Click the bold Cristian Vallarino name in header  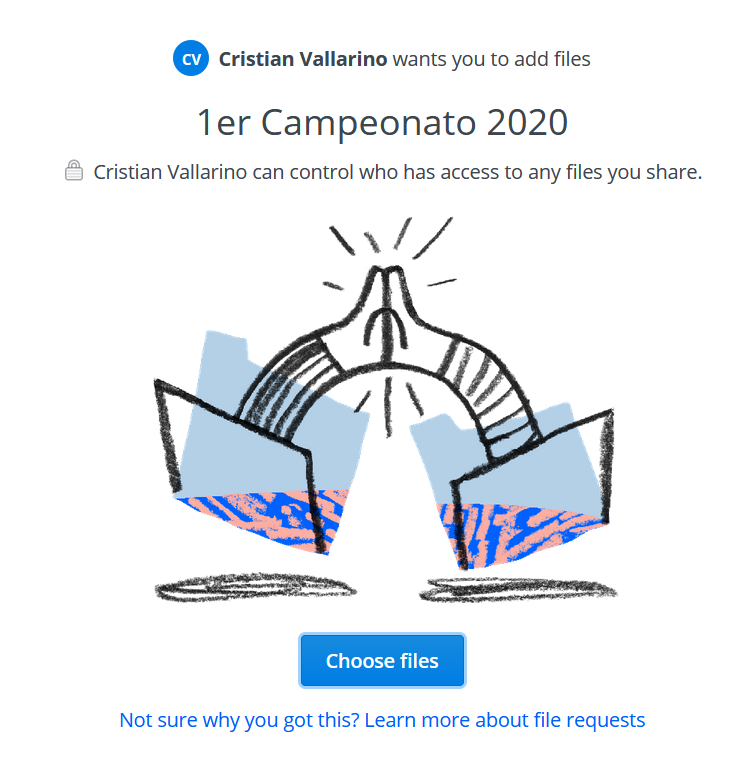click(303, 59)
